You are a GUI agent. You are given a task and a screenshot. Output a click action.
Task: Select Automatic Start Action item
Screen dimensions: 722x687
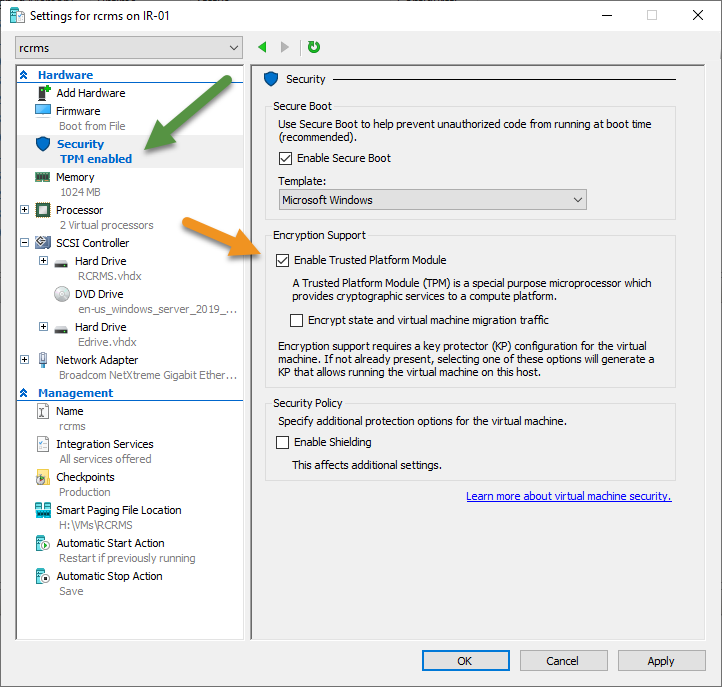click(111, 543)
